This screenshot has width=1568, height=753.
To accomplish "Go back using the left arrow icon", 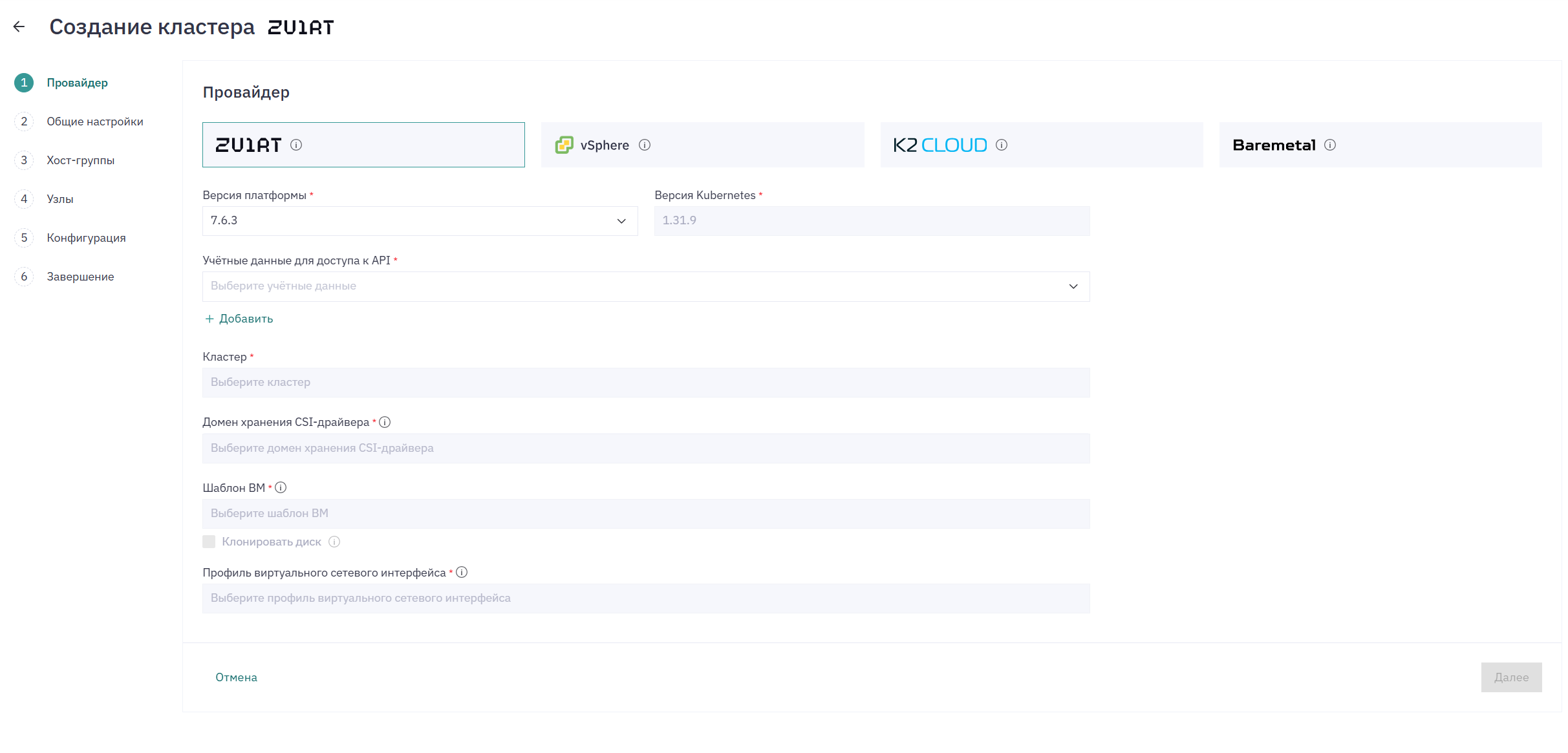I will pos(19,27).
